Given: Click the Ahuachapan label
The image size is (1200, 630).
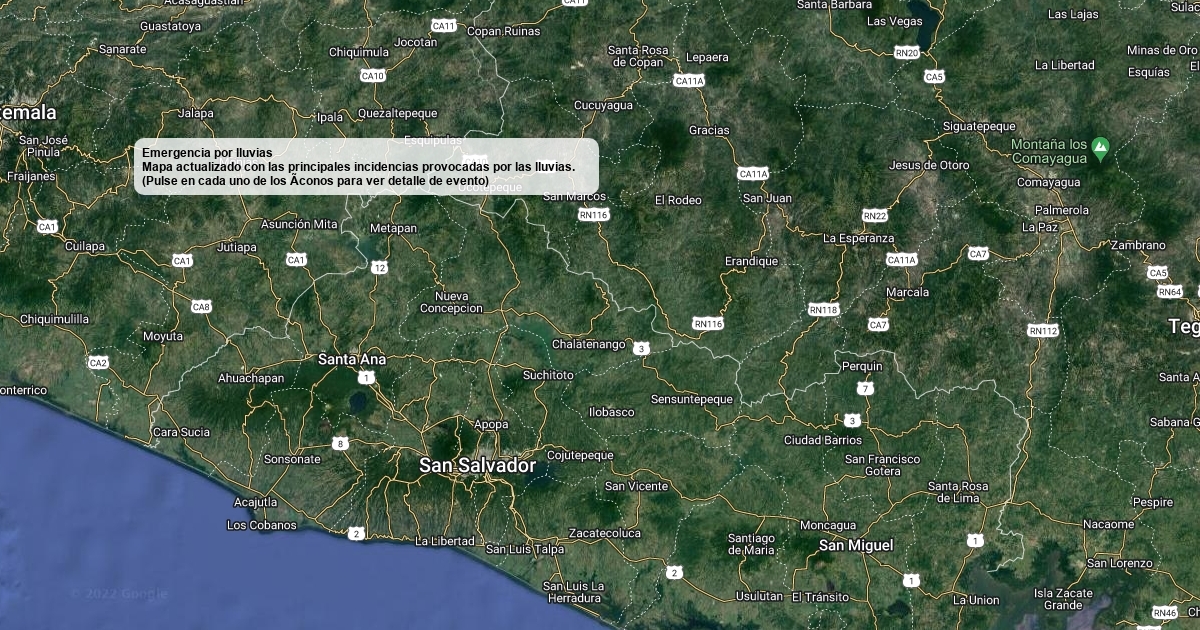Looking at the screenshot, I should [x=251, y=378].
